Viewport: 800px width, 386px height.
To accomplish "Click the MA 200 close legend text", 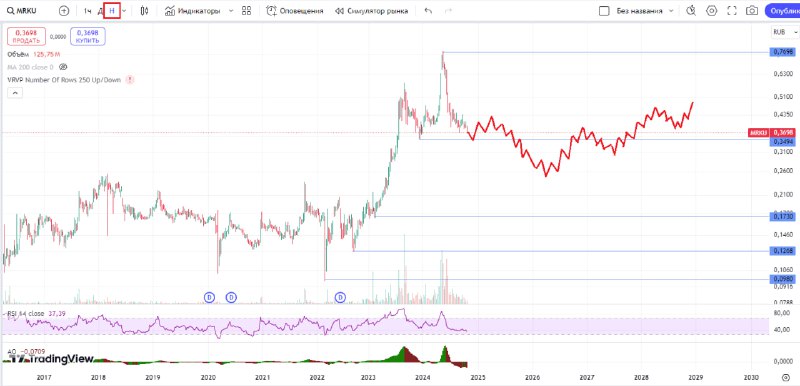I will [x=30, y=67].
